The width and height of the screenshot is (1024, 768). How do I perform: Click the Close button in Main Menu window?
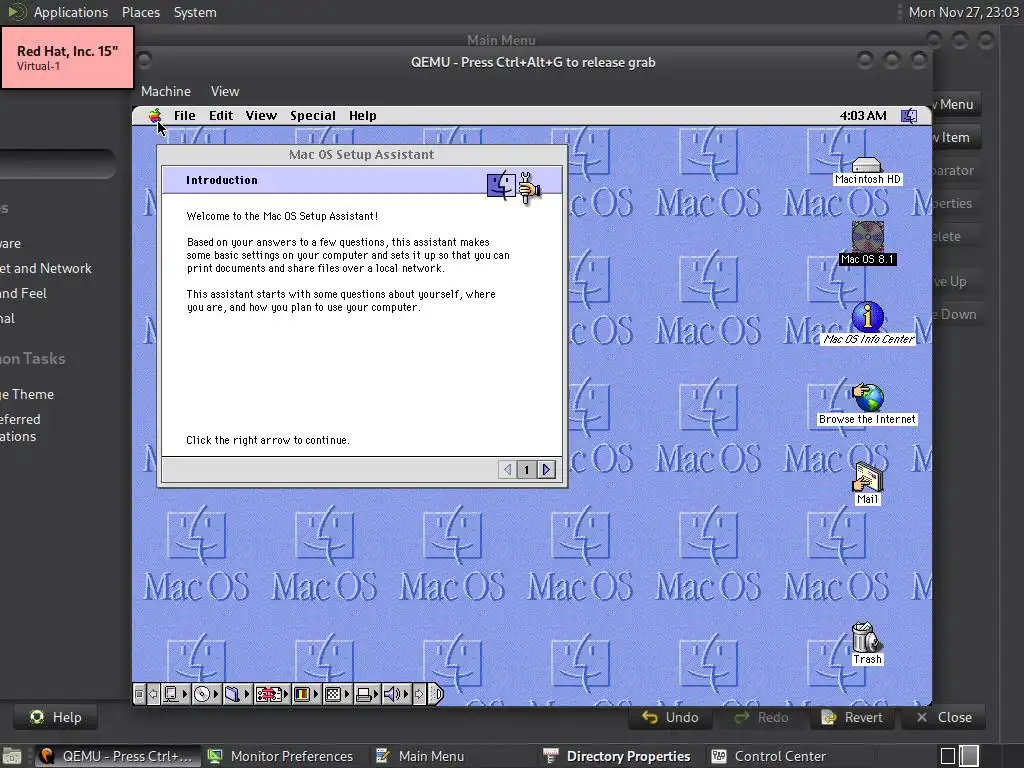click(x=944, y=717)
